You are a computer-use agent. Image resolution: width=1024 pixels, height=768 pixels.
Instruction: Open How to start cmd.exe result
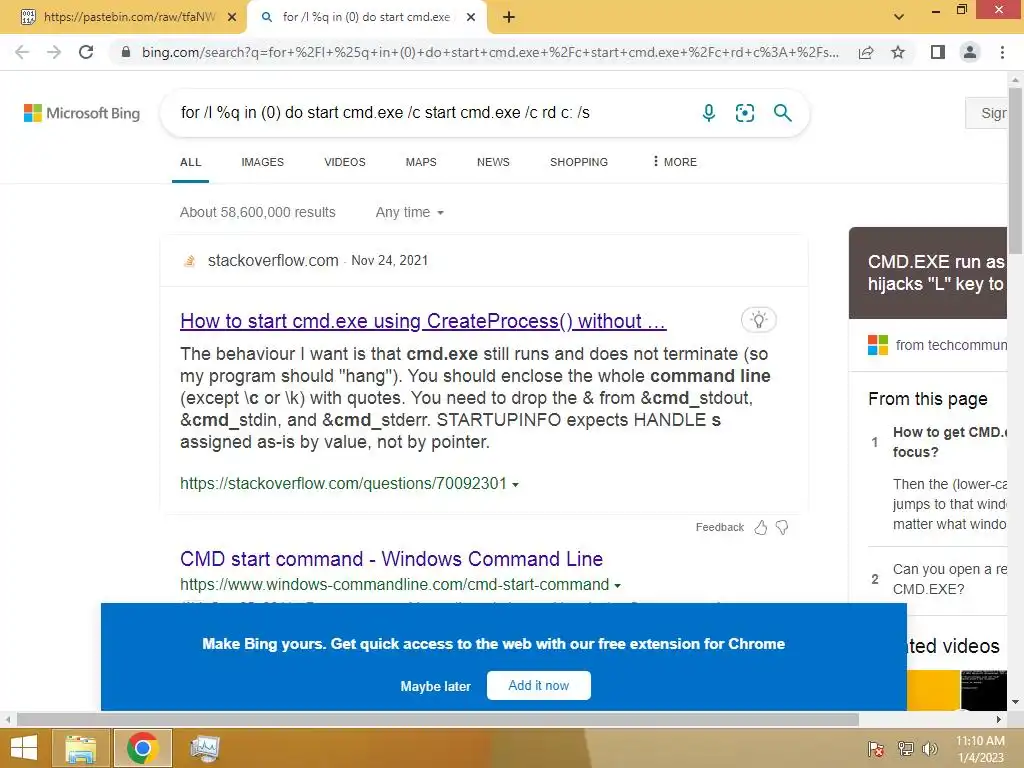coord(423,321)
